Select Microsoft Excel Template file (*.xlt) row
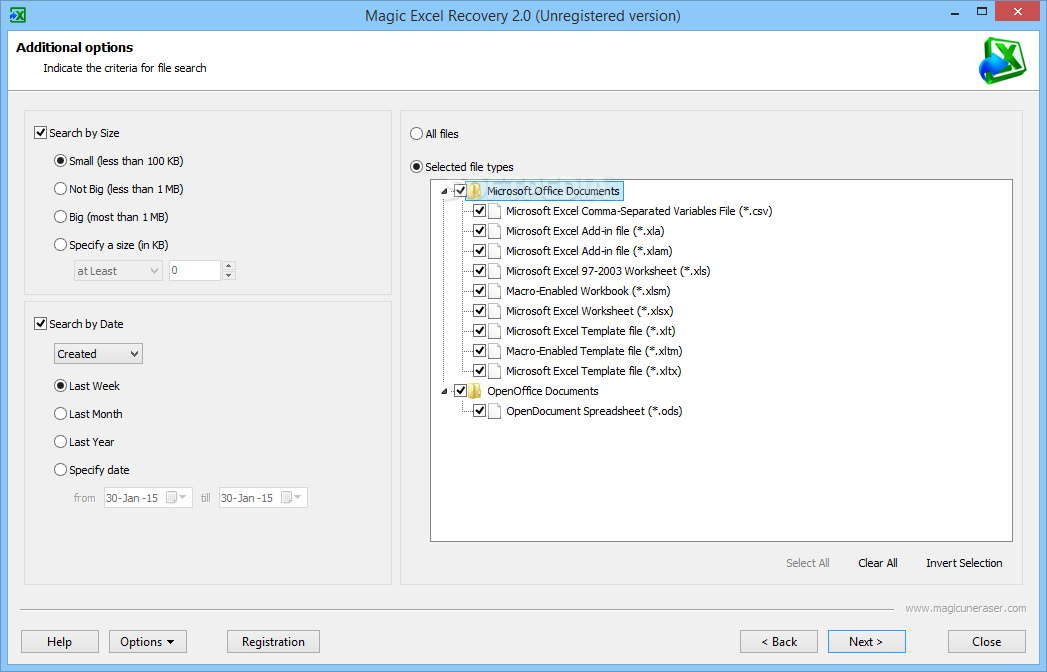1047x672 pixels. tap(590, 331)
